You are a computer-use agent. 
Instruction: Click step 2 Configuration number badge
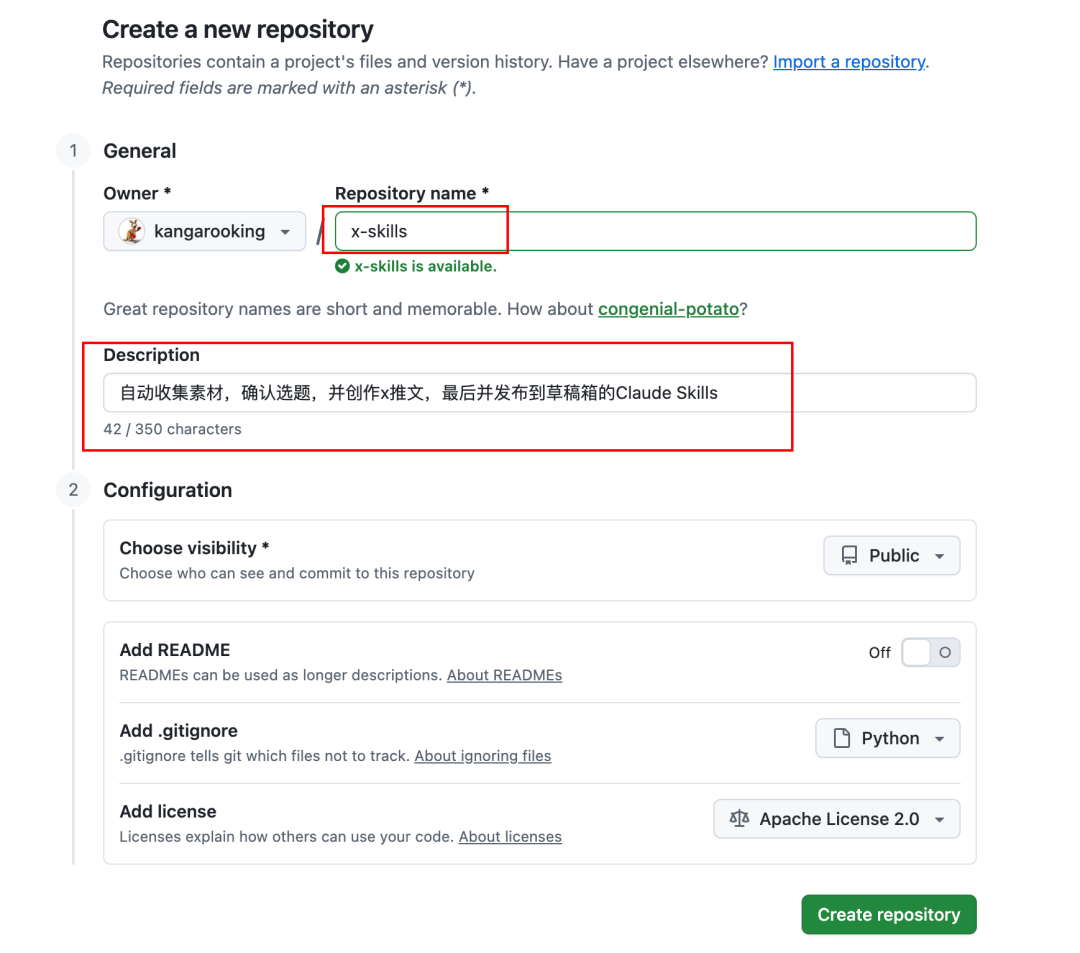(x=73, y=490)
